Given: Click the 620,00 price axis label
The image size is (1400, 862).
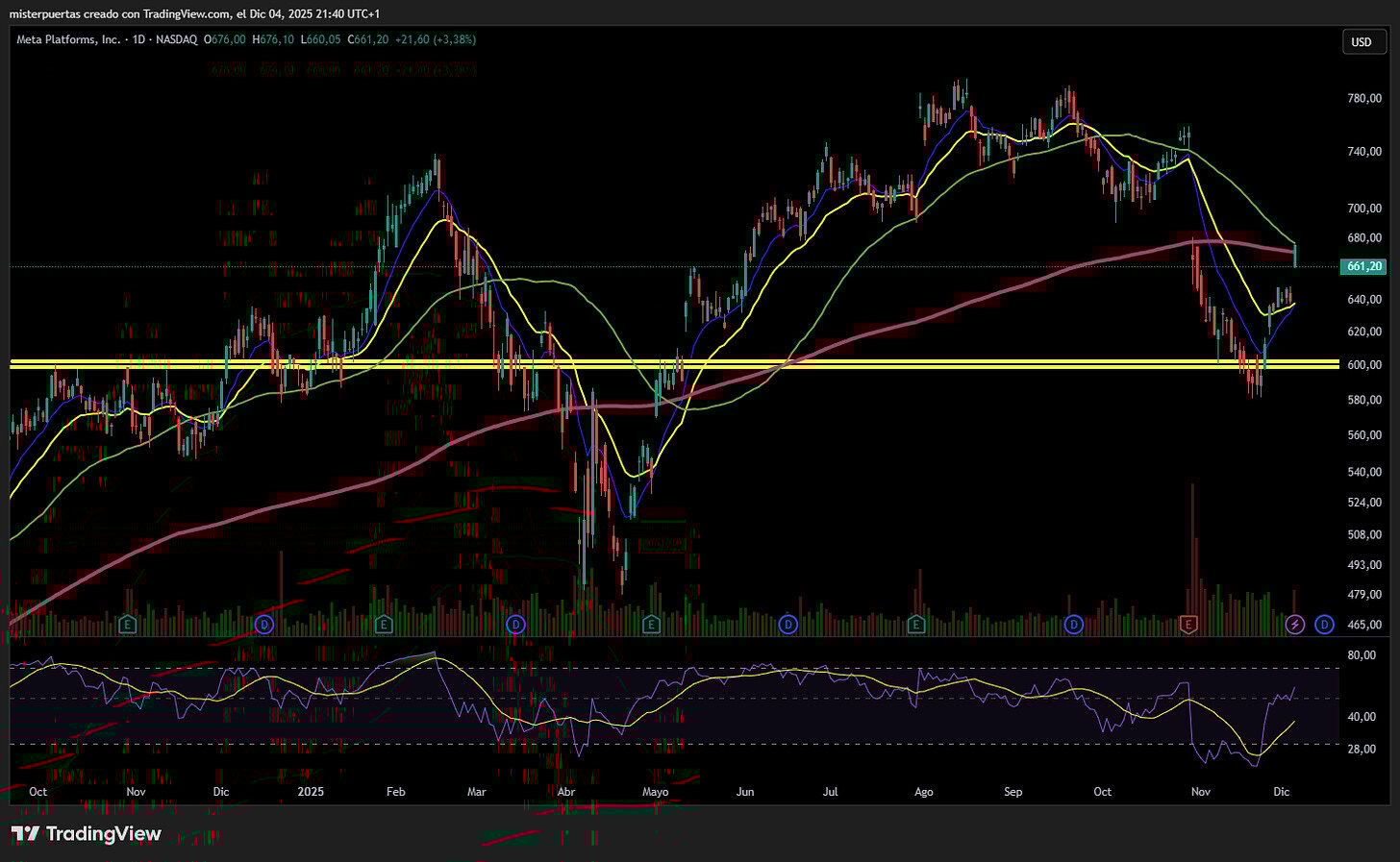Looking at the screenshot, I should [x=1364, y=332].
